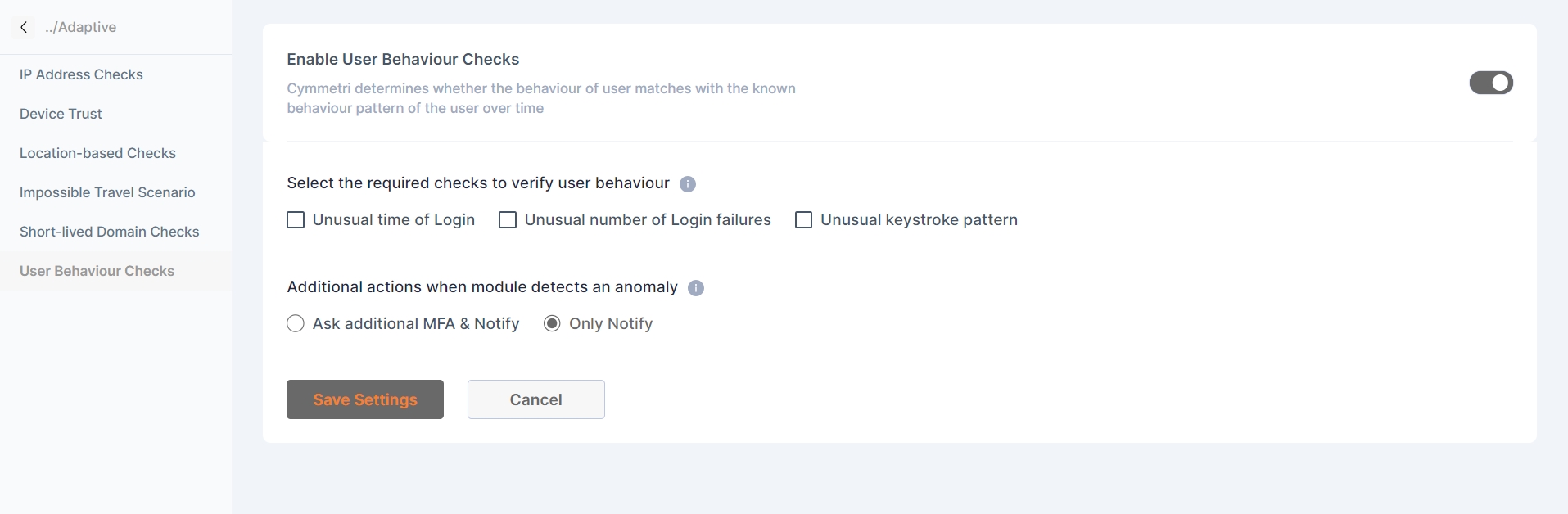1568x514 pixels.
Task: Select Short-lived Domain Checks item
Action: 109,232
